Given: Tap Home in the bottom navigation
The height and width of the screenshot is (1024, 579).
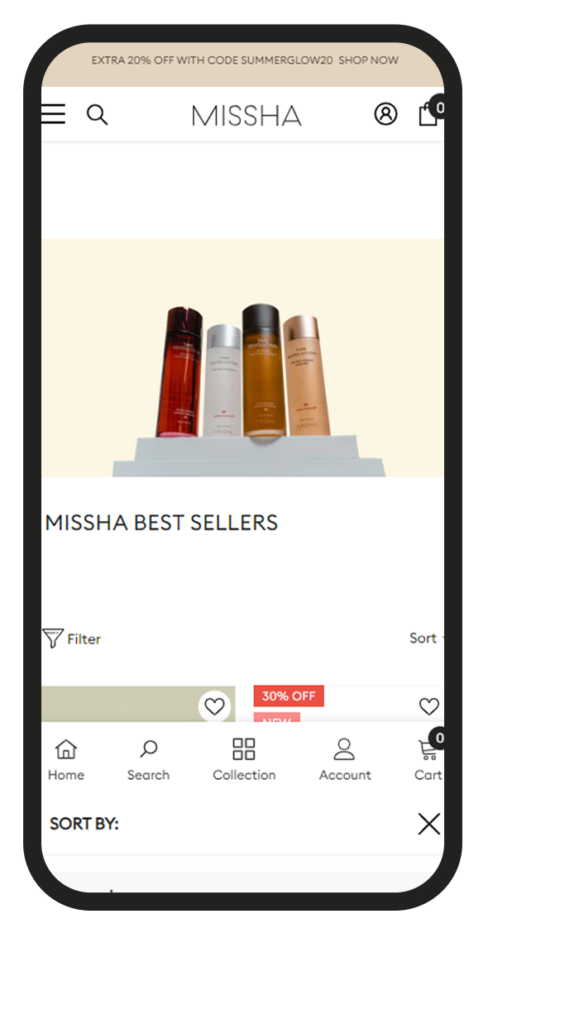Looking at the screenshot, I should pyautogui.click(x=66, y=760).
